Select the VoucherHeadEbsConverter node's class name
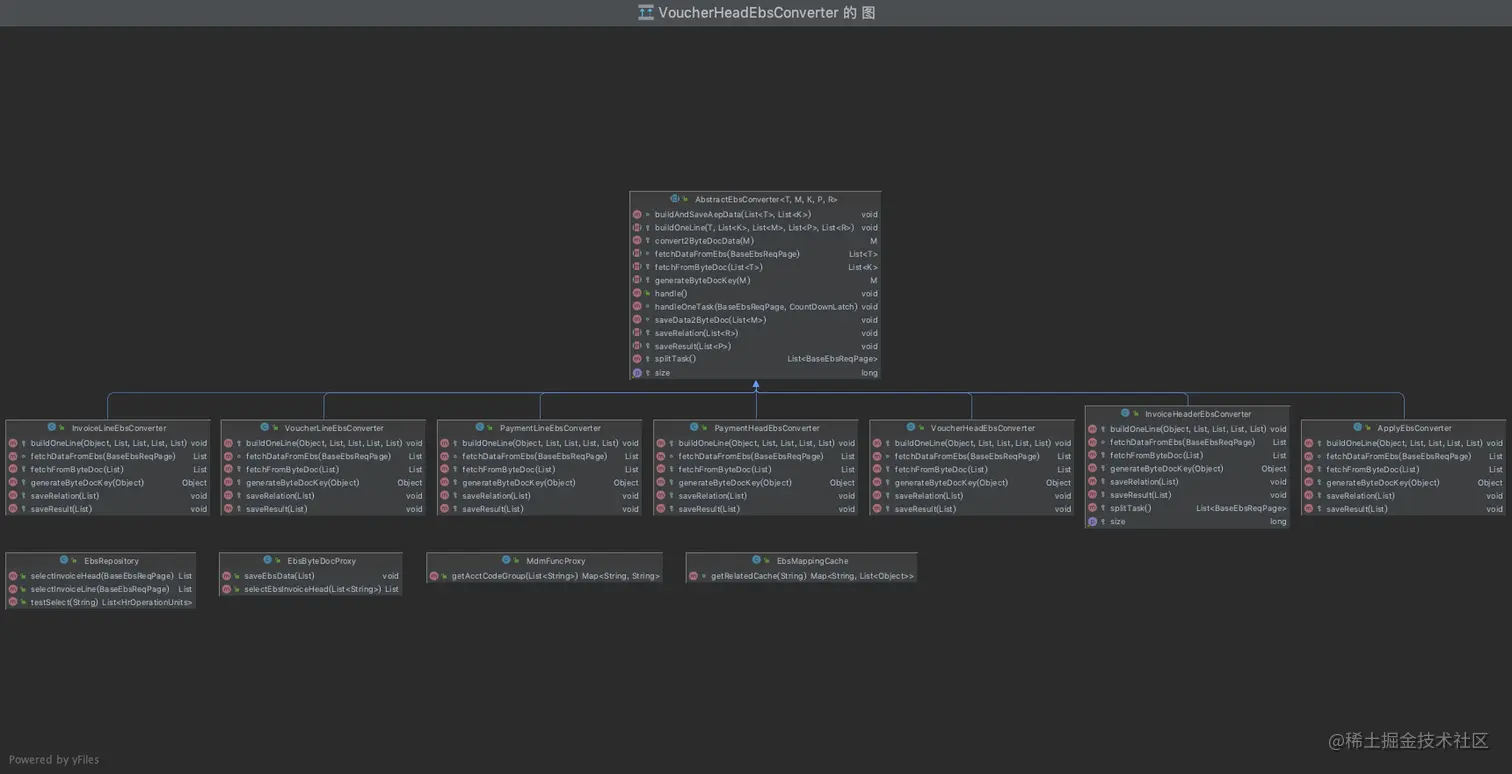The width and height of the screenshot is (1512, 774). pyautogui.click(x=983, y=428)
